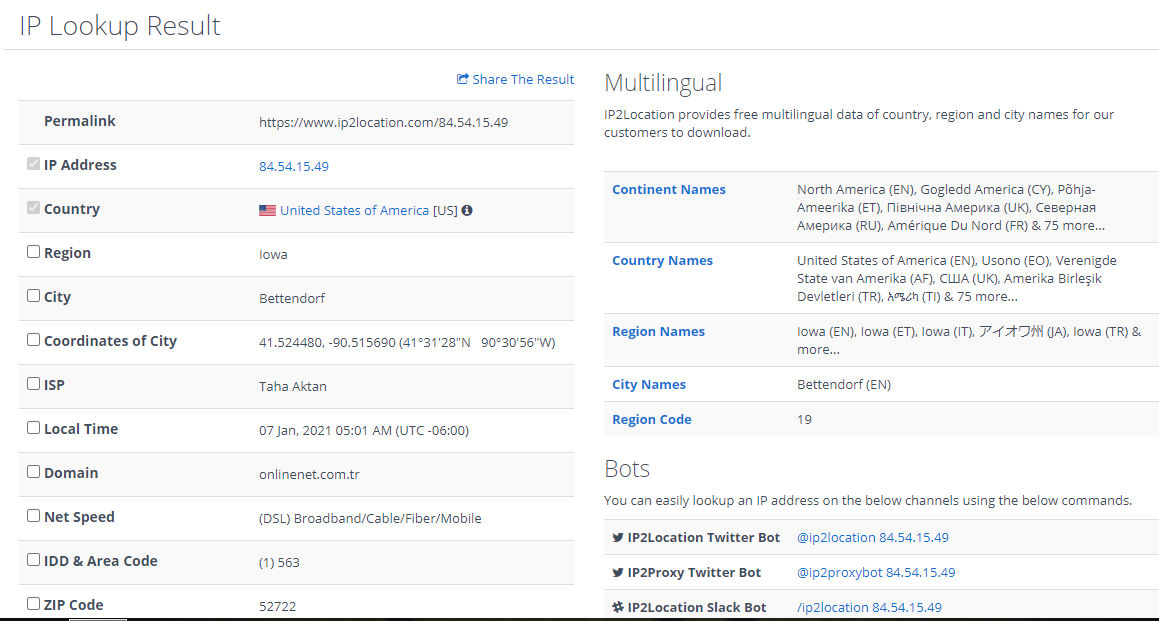The width and height of the screenshot is (1159, 621).
Task: Open the City Names link
Action: click(x=649, y=384)
